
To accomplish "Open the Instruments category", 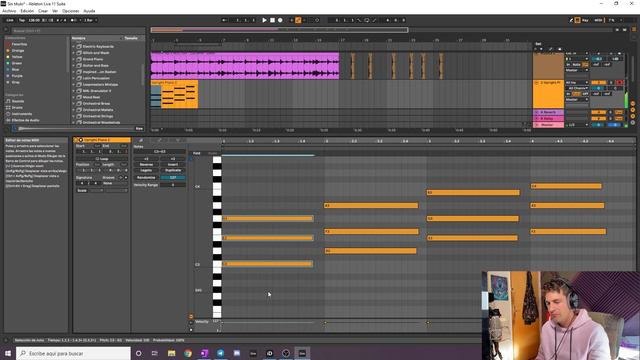I will pos(22,114).
